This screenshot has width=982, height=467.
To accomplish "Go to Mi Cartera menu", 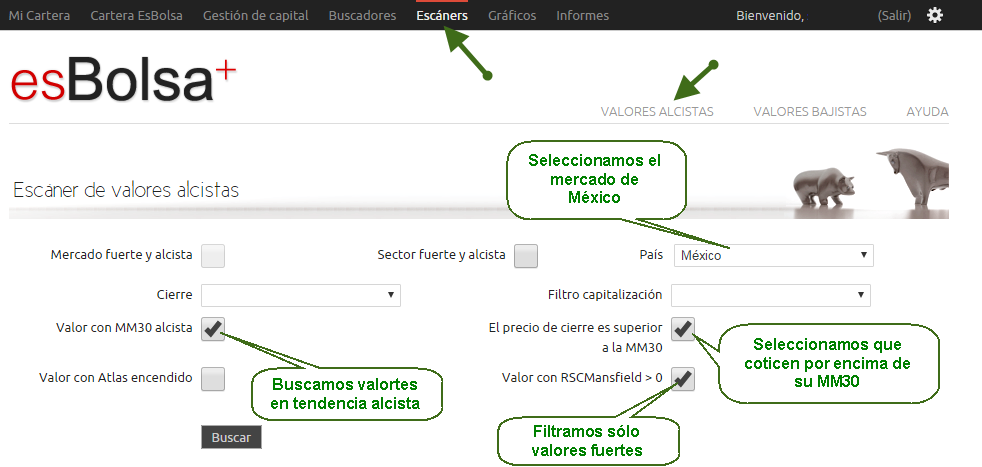I will click(x=39, y=16).
